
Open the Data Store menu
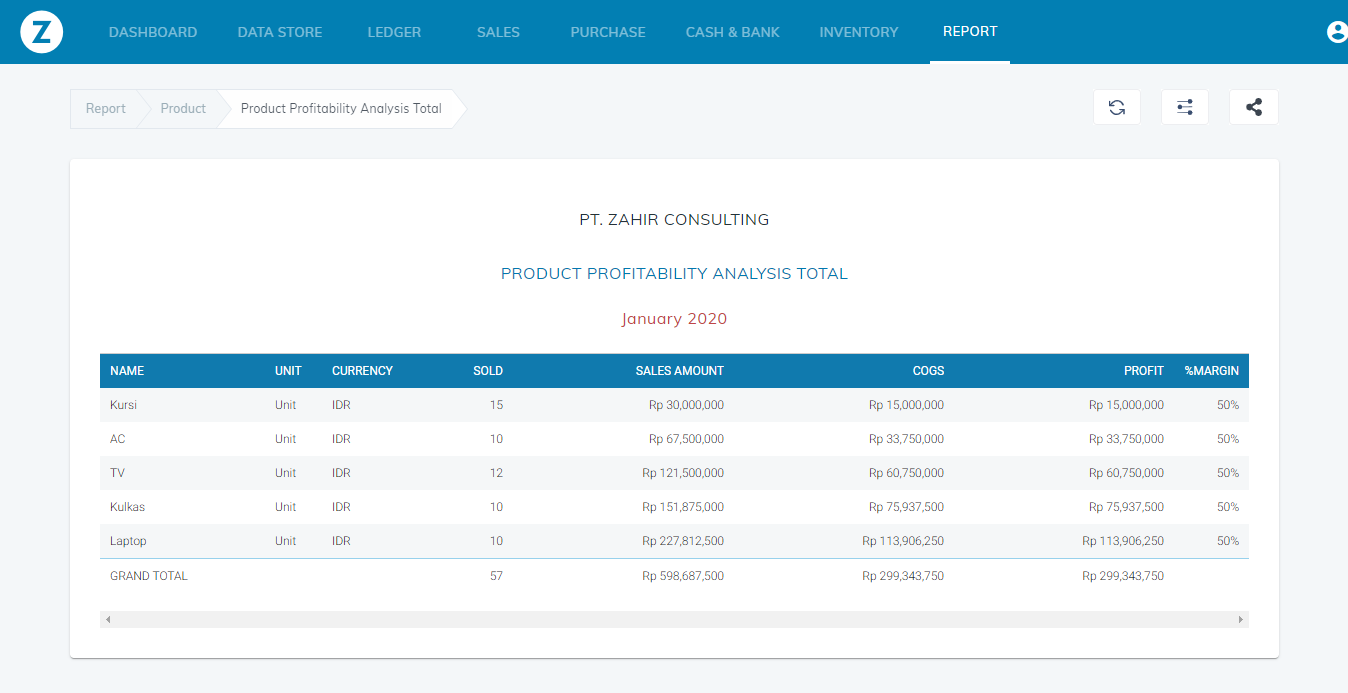pos(280,32)
